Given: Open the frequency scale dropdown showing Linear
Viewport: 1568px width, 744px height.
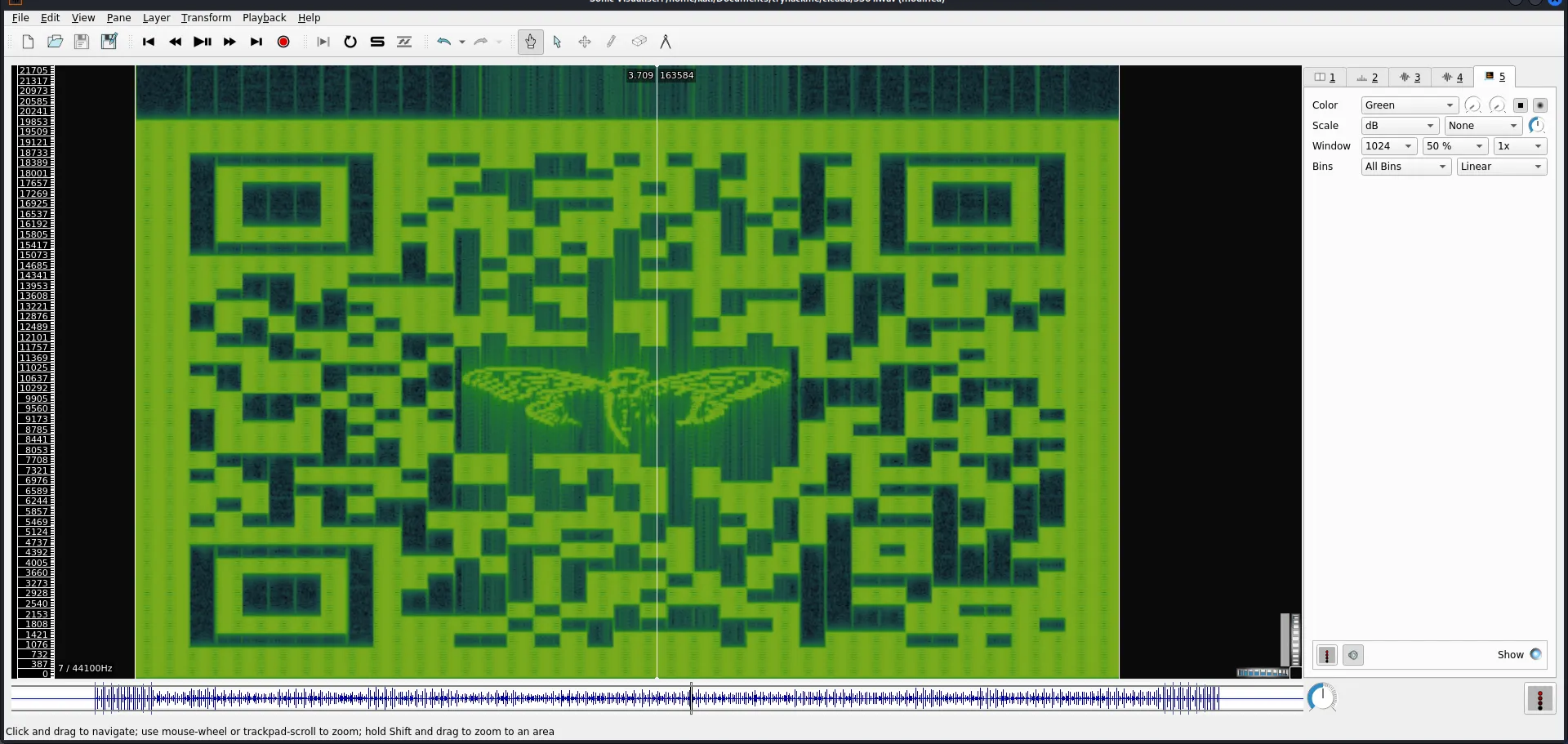Looking at the screenshot, I should click(1502, 167).
